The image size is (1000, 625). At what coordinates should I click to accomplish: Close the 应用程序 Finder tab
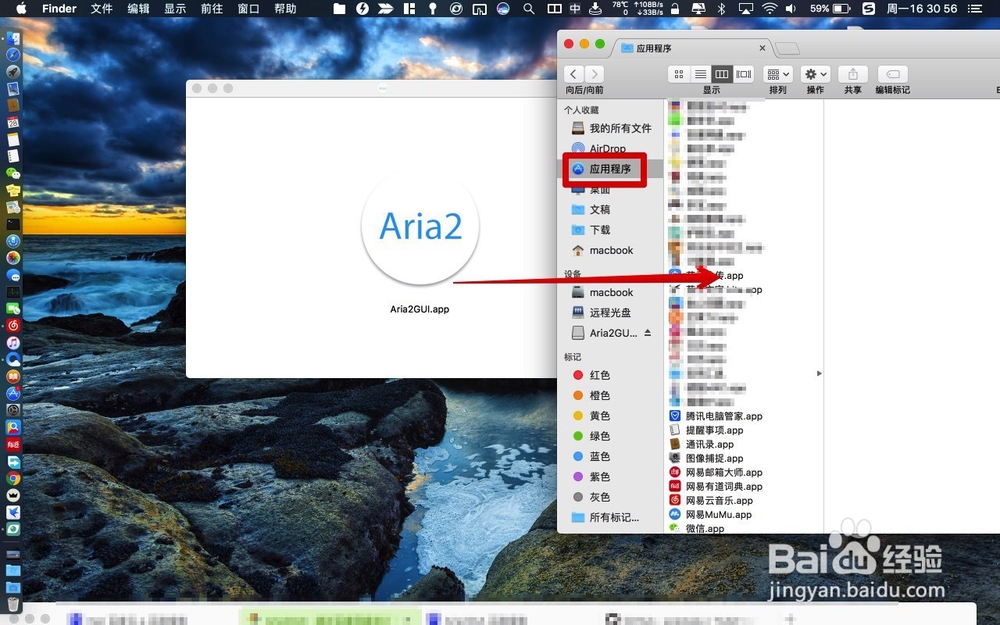point(762,48)
